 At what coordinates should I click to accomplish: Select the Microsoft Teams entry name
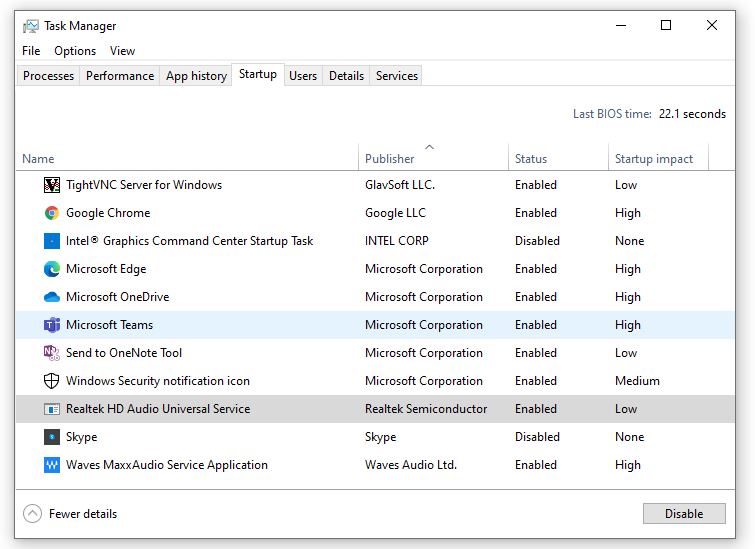109,325
